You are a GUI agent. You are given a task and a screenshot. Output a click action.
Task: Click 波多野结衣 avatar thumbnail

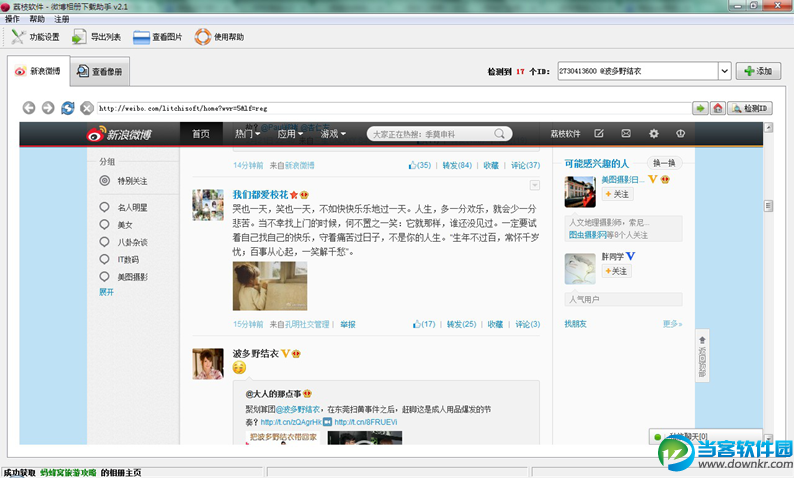[208, 364]
